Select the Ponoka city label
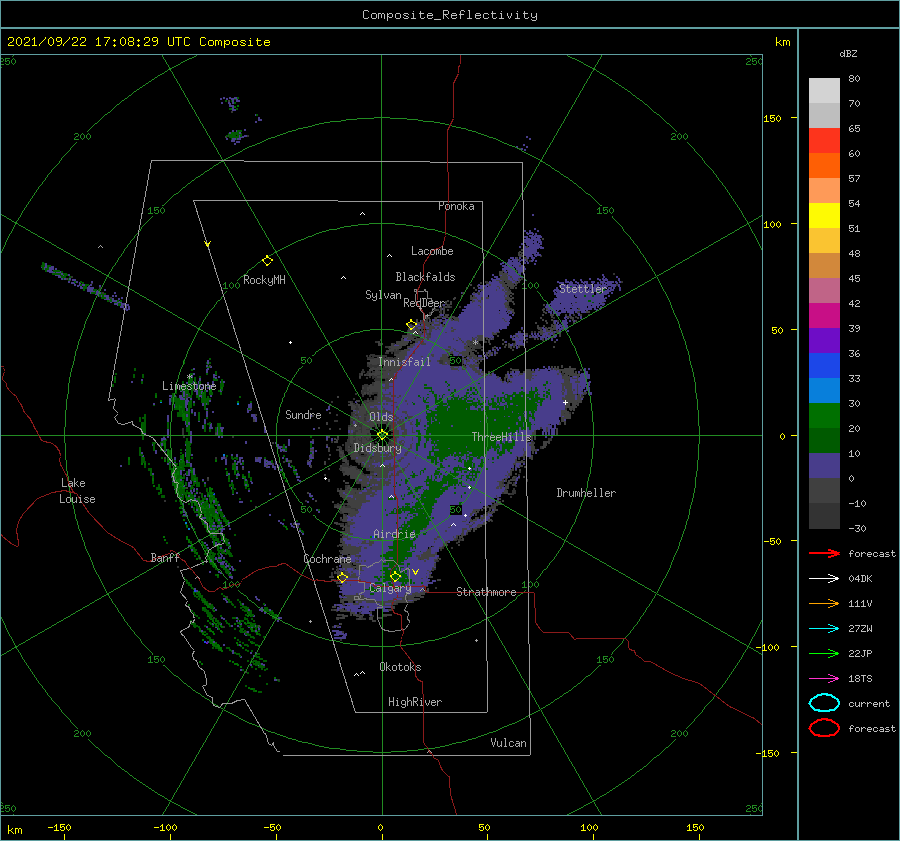The height and width of the screenshot is (841, 900). click(x=456, y=206)
